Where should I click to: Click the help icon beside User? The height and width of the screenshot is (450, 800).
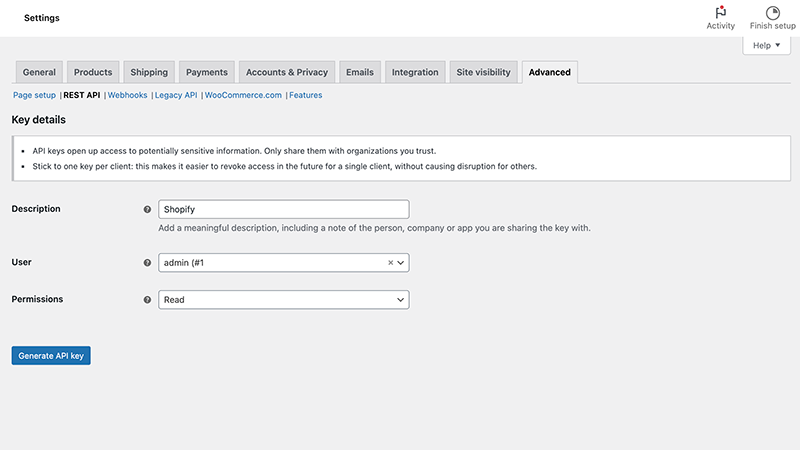(147, 263)
